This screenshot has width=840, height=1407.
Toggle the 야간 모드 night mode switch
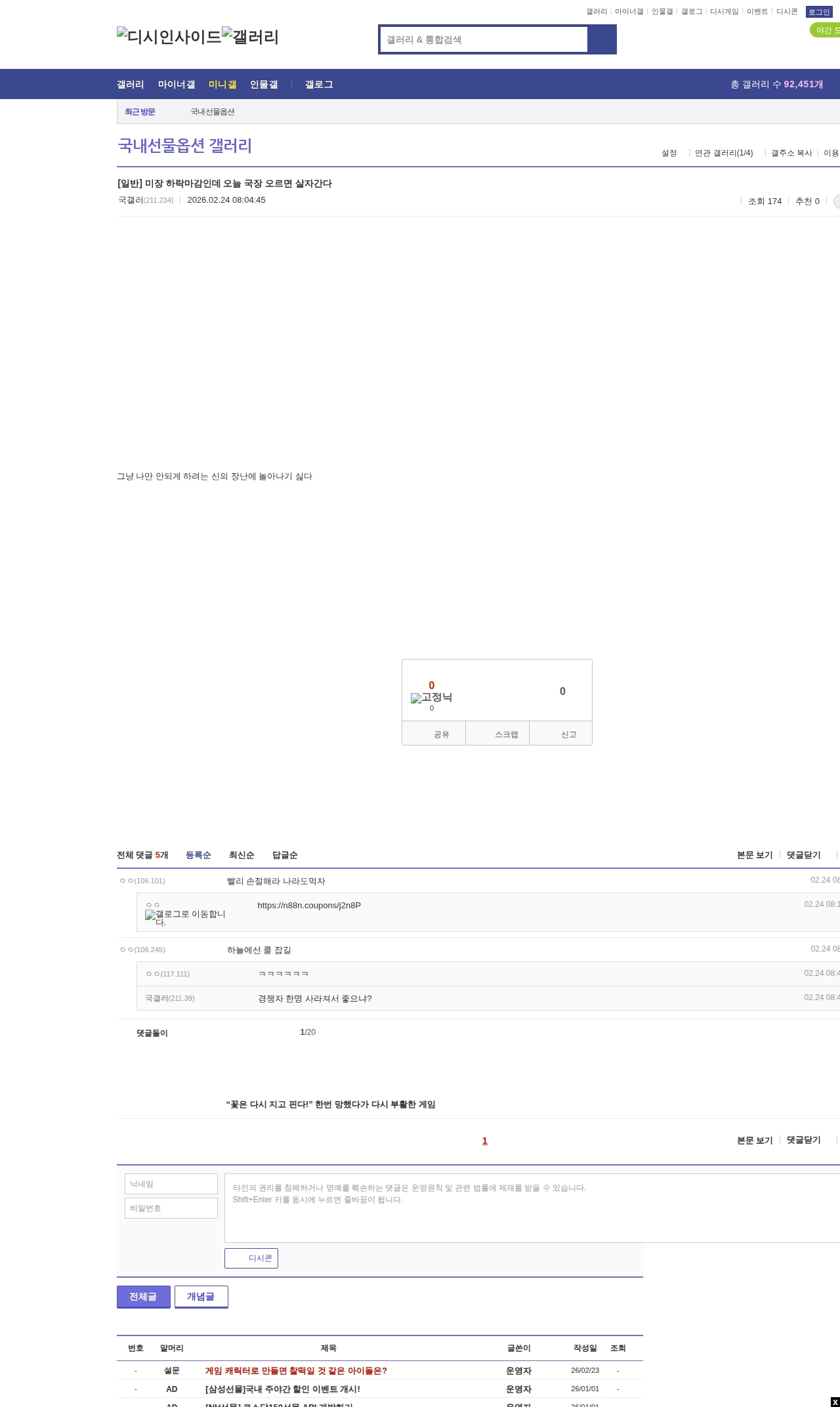[825, 30]
